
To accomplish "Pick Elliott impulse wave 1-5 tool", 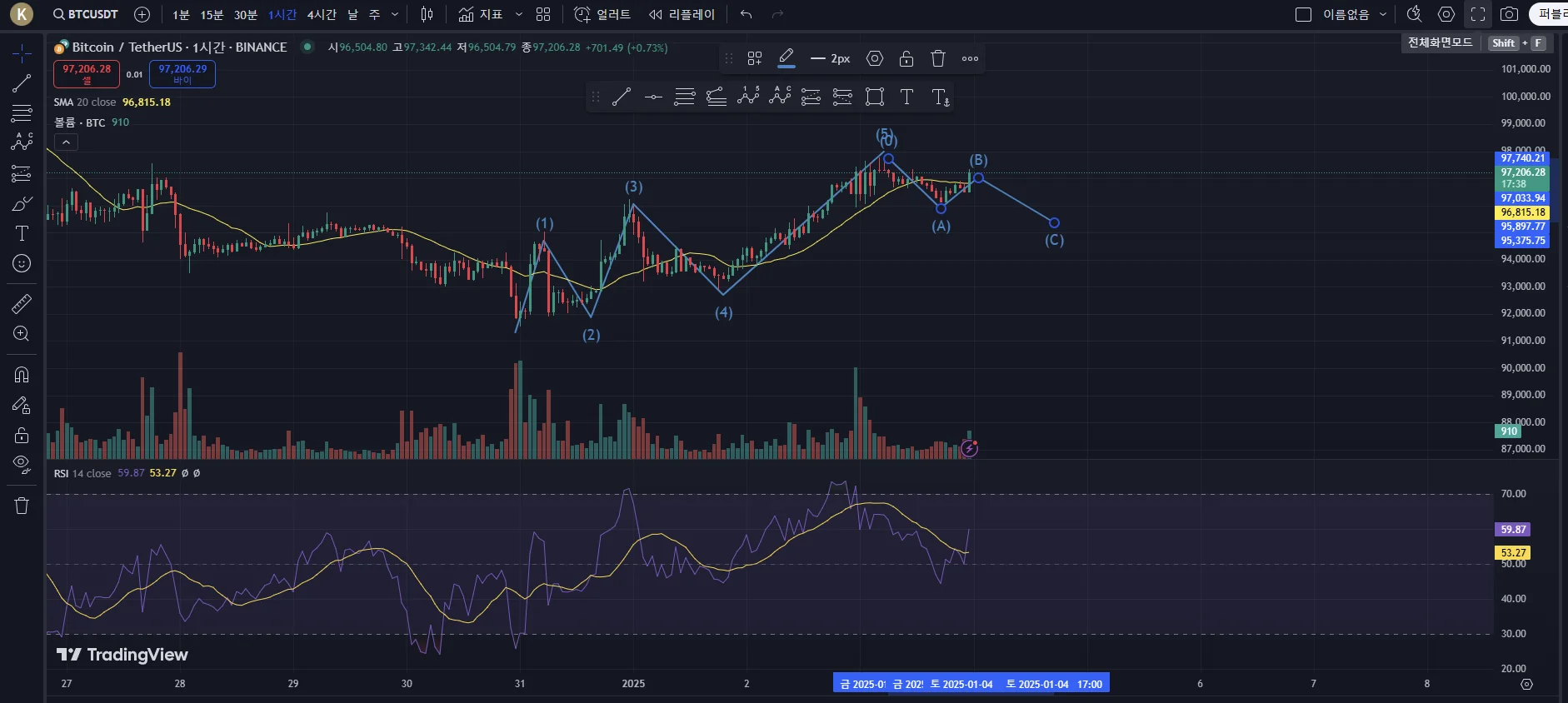I will (748, 96).
